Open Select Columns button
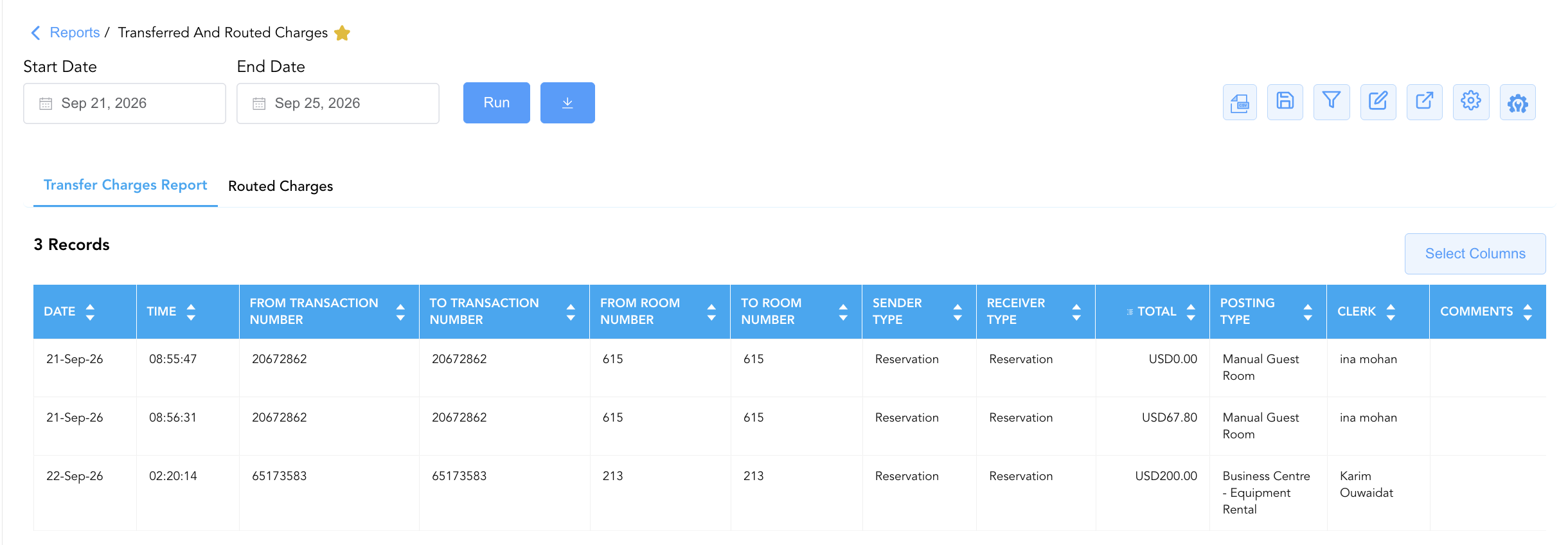This screenshot has height=545, width=1568. point(1475,254)
